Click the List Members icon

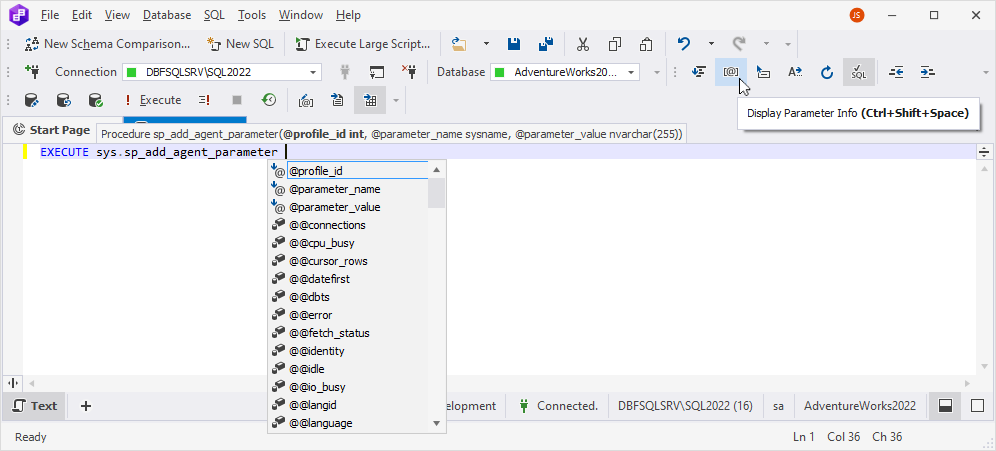699,72
